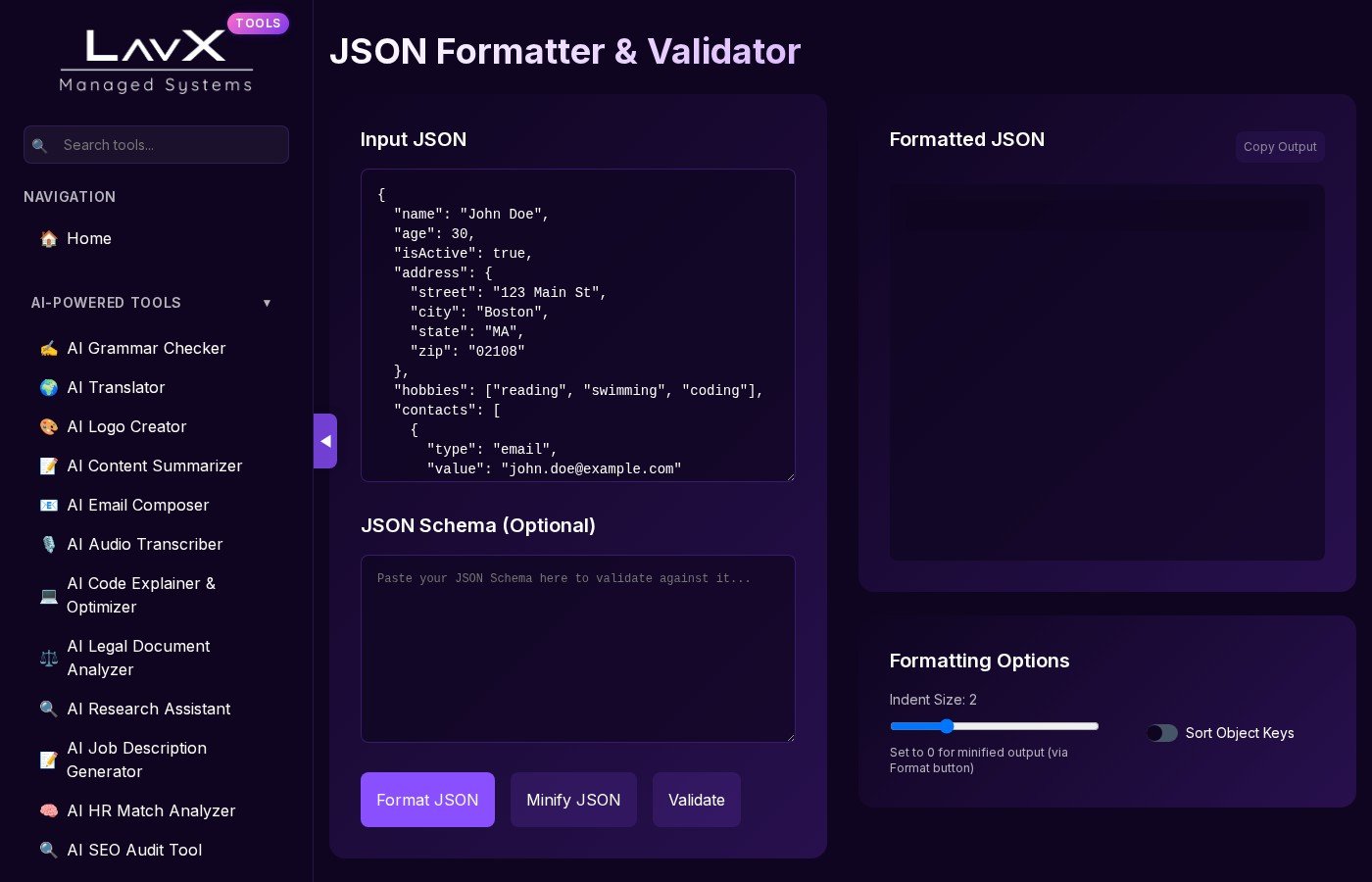Click the envelope icon for AI Email Composer
The width and height of the screenshot is (1372, 882).
(x=48, y=506)
